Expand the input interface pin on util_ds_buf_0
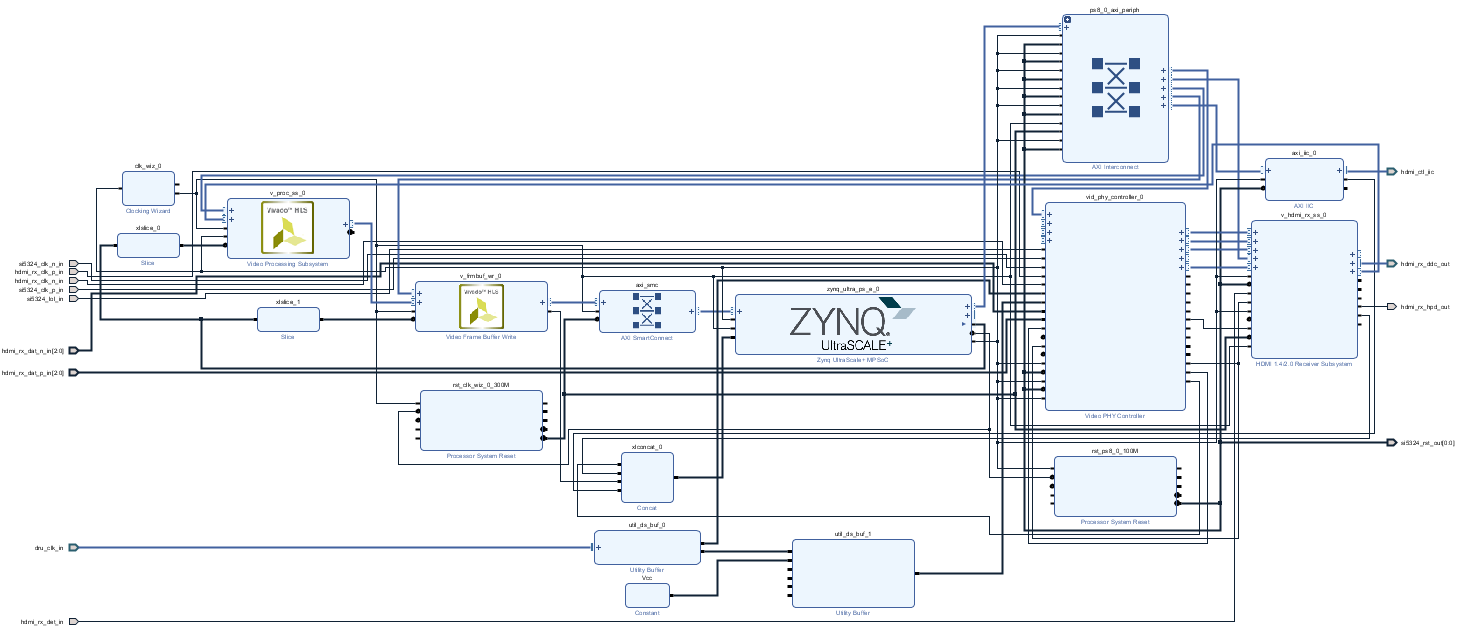This screenshot has width=1475, height=633. tap(598, 547)
